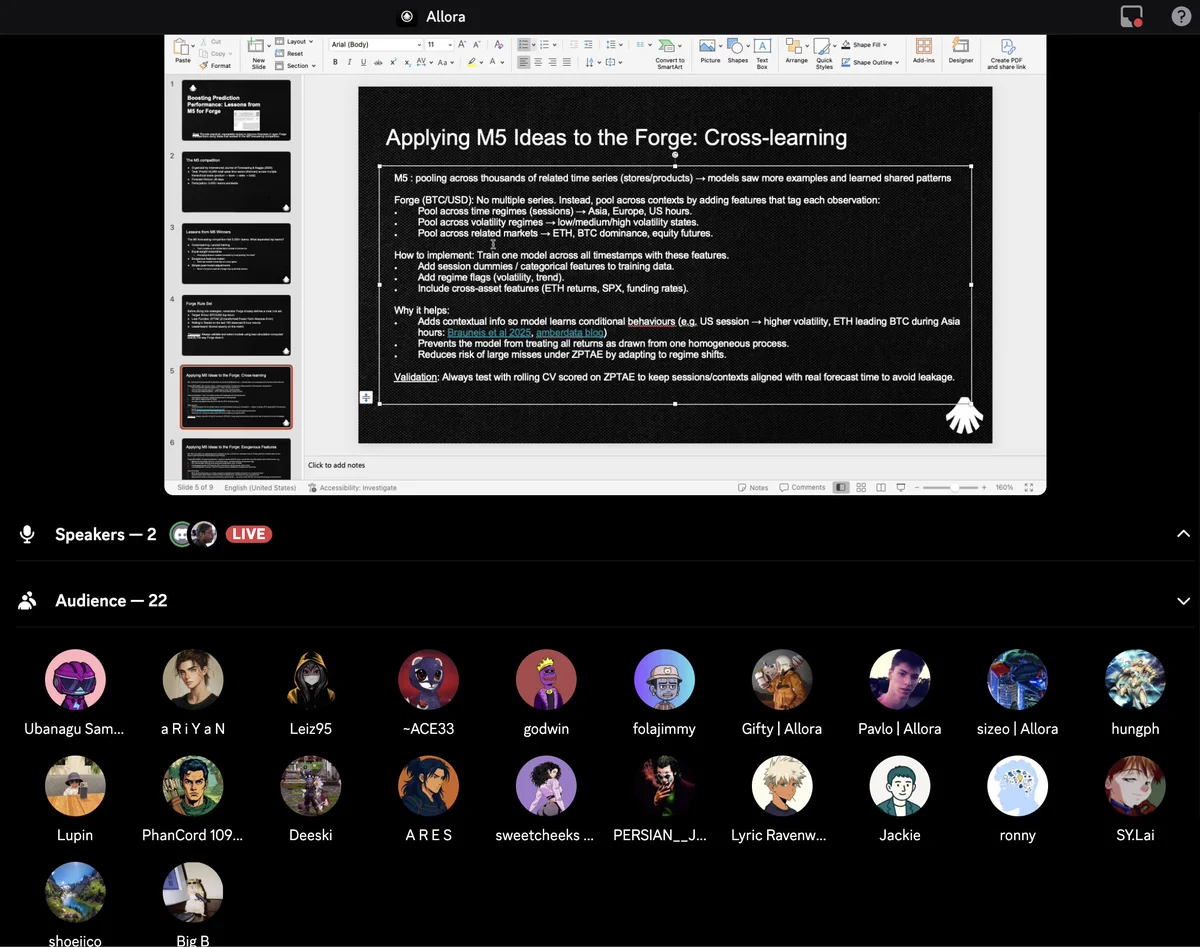Screen dimensions: 1200x947
Task: Apply strikethrough formatting
Action: (378, 63)
